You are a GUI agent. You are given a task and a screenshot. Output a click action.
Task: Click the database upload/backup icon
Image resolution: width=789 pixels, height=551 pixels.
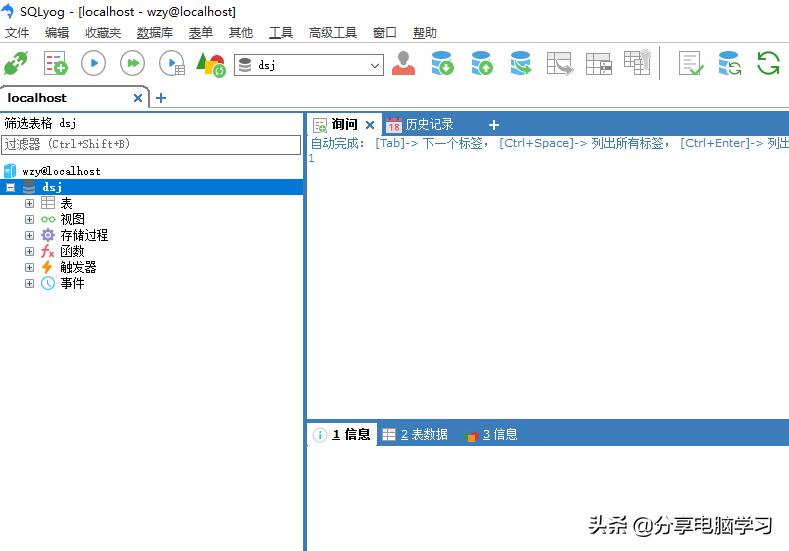[482, 63]
